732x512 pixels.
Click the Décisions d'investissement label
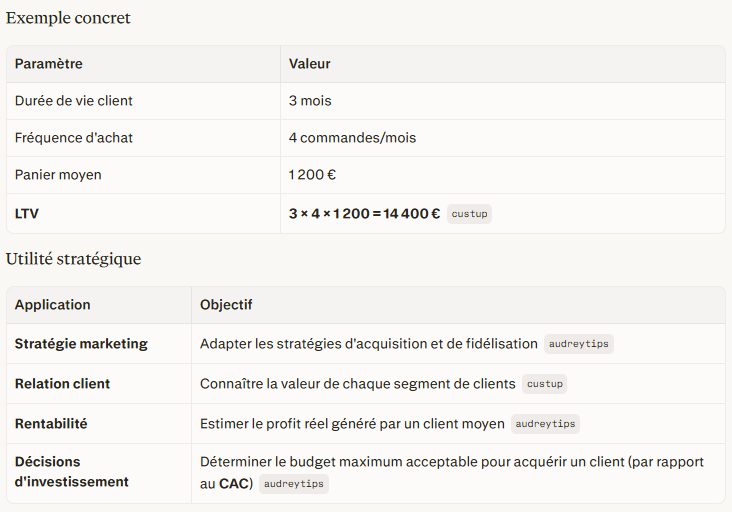[71, 471]
